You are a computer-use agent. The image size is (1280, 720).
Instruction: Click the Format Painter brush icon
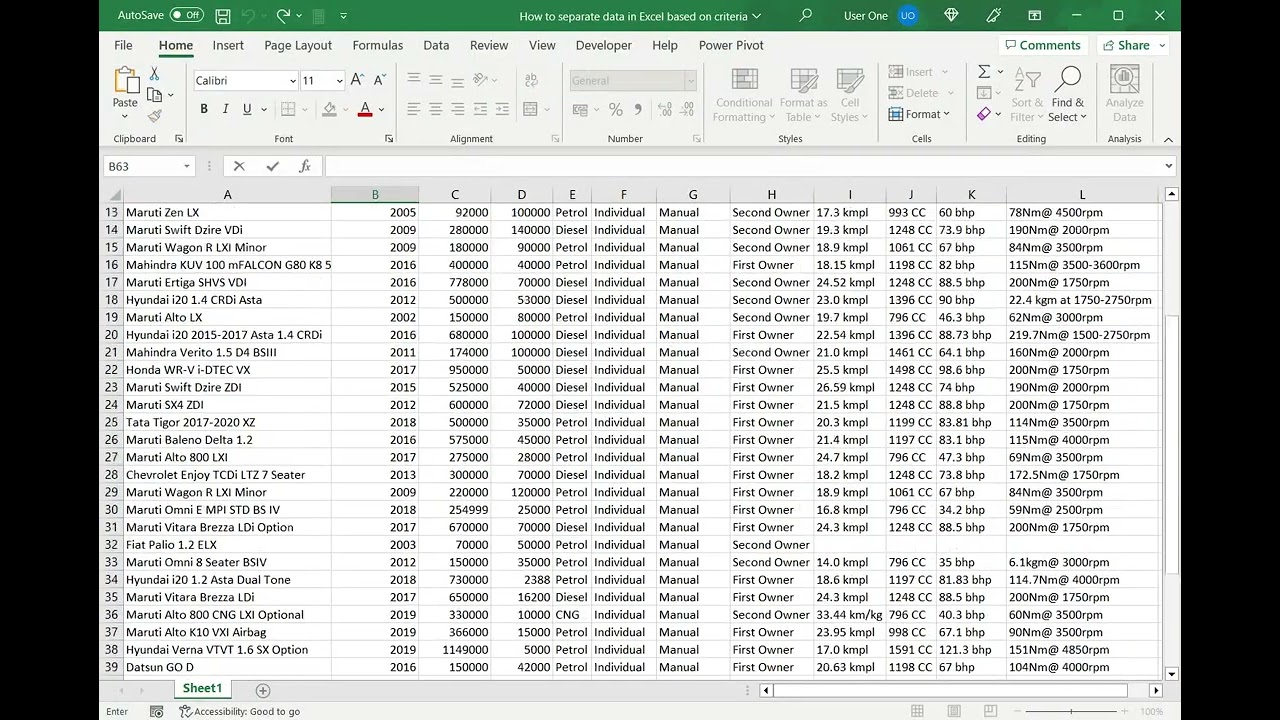coord(154,116)
